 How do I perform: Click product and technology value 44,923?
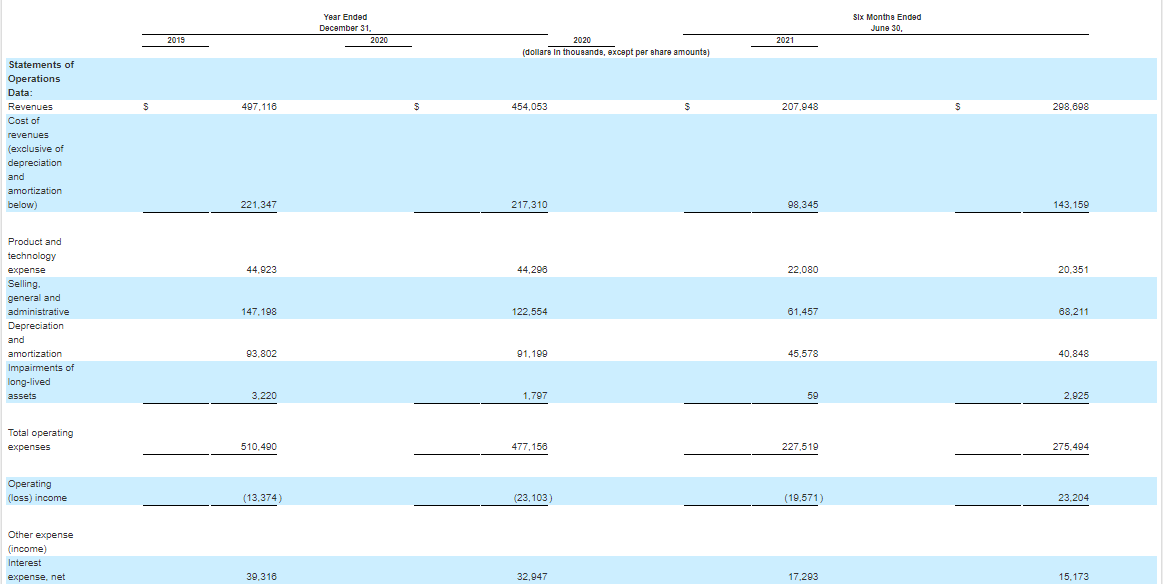(x=261, y=270)
